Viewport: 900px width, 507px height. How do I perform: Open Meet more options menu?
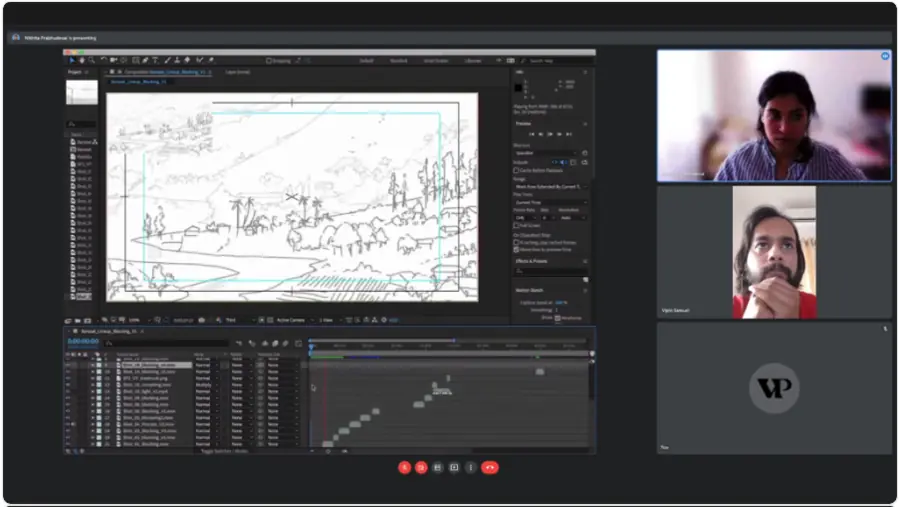471,467
